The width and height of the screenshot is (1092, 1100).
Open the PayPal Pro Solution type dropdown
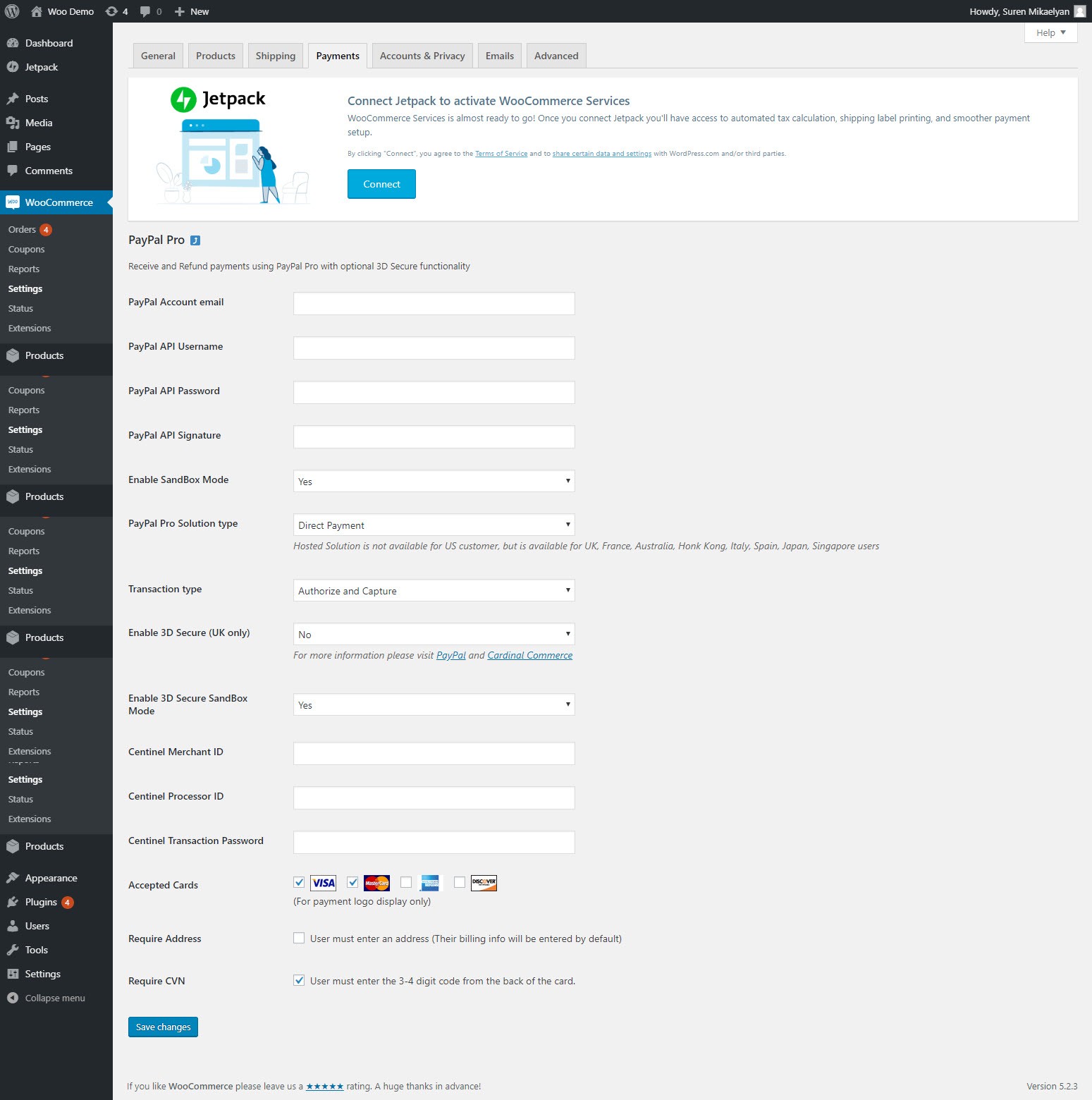click(434, 525)
